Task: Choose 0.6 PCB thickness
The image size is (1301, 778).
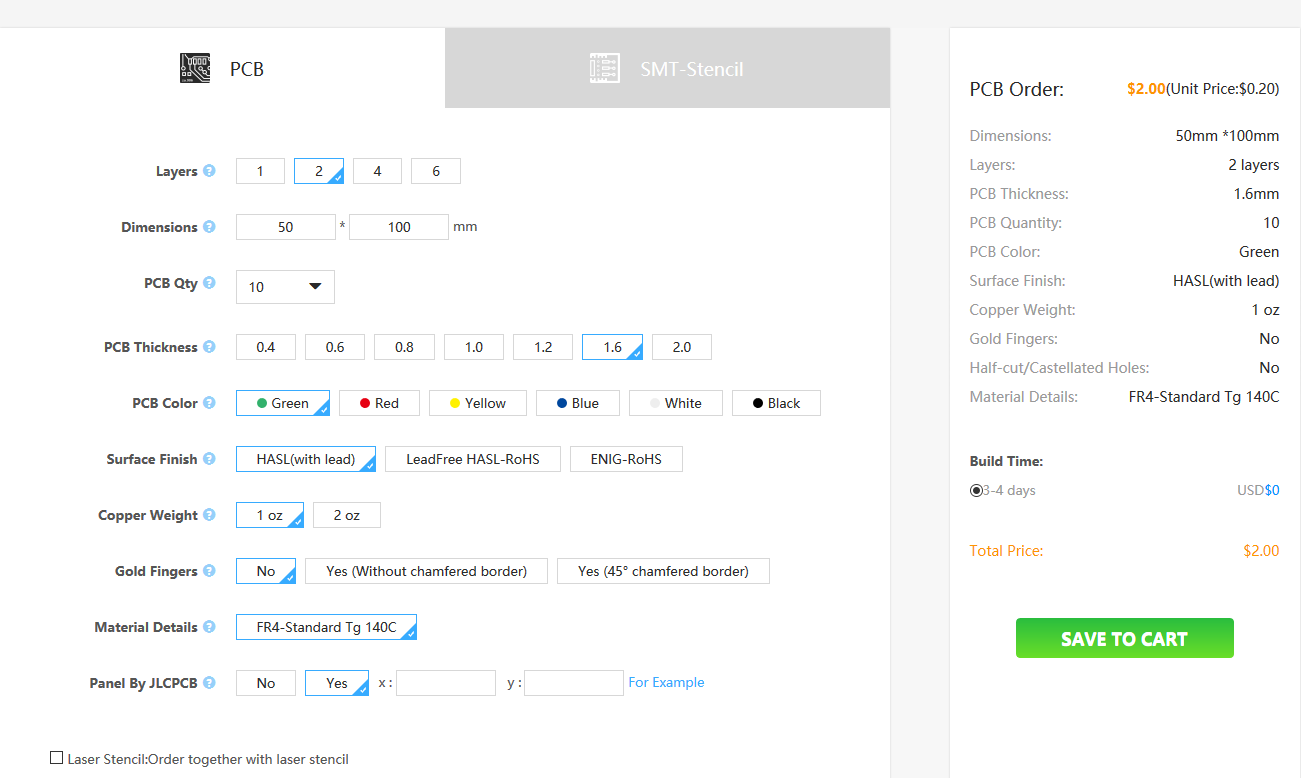Action: click(335, 347)
